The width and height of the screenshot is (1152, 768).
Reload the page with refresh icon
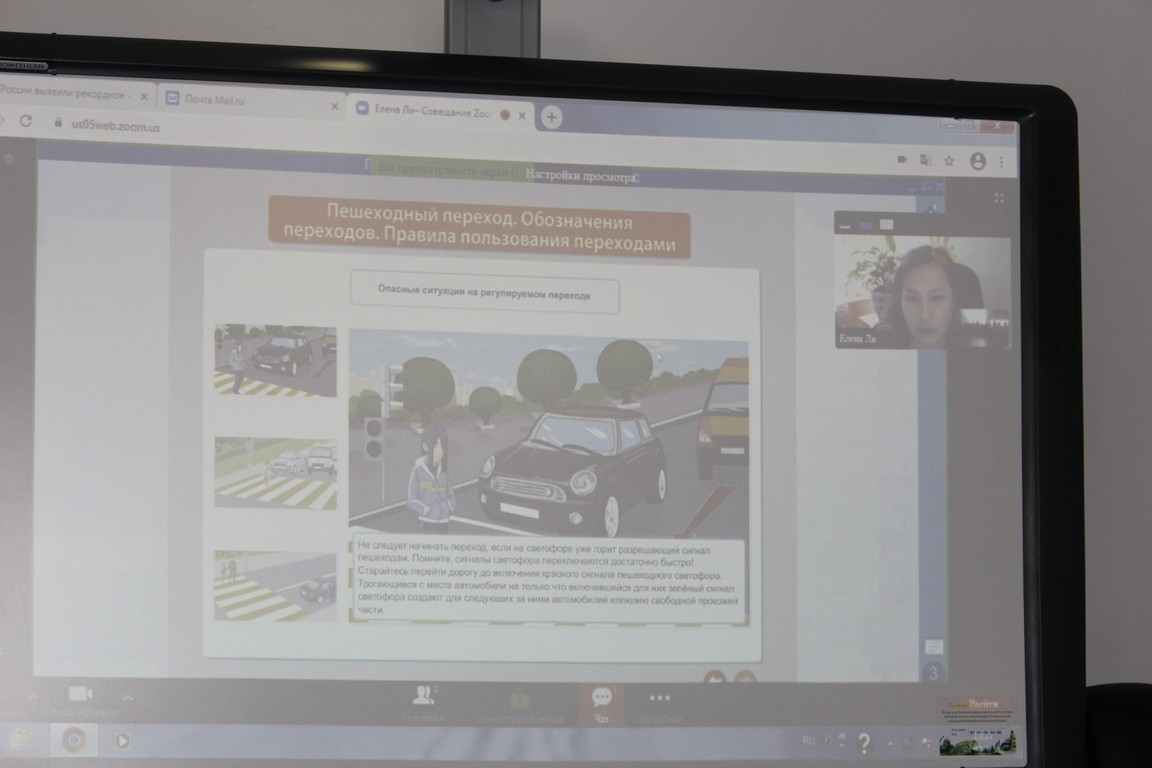tap(26, 121)
